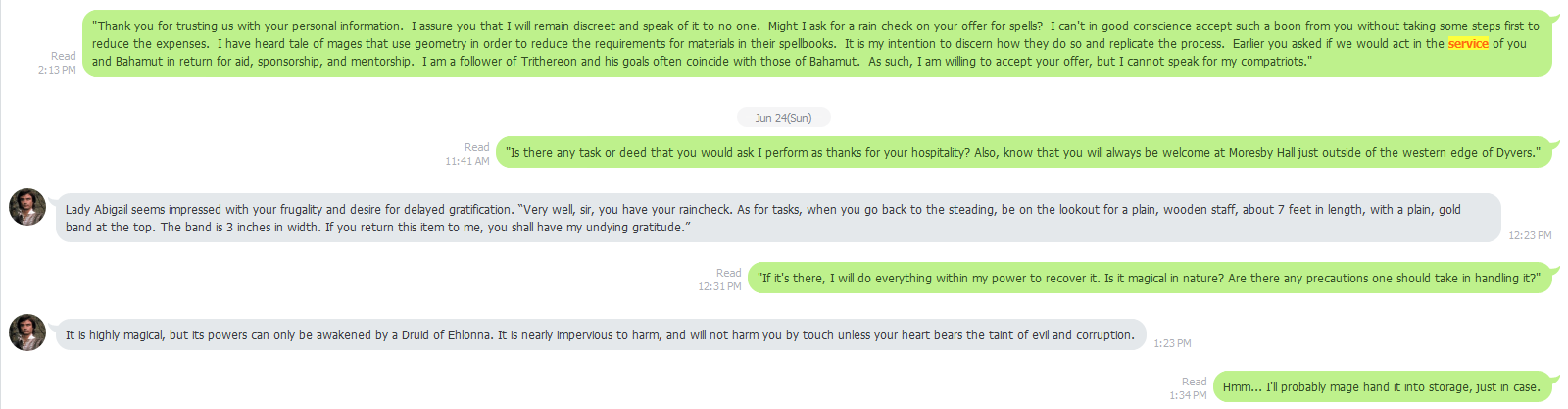The height and width of the screenshot is (409, 1568).
Task: Click the avatar beside the "highly magical" message
Action: (27, 332)
